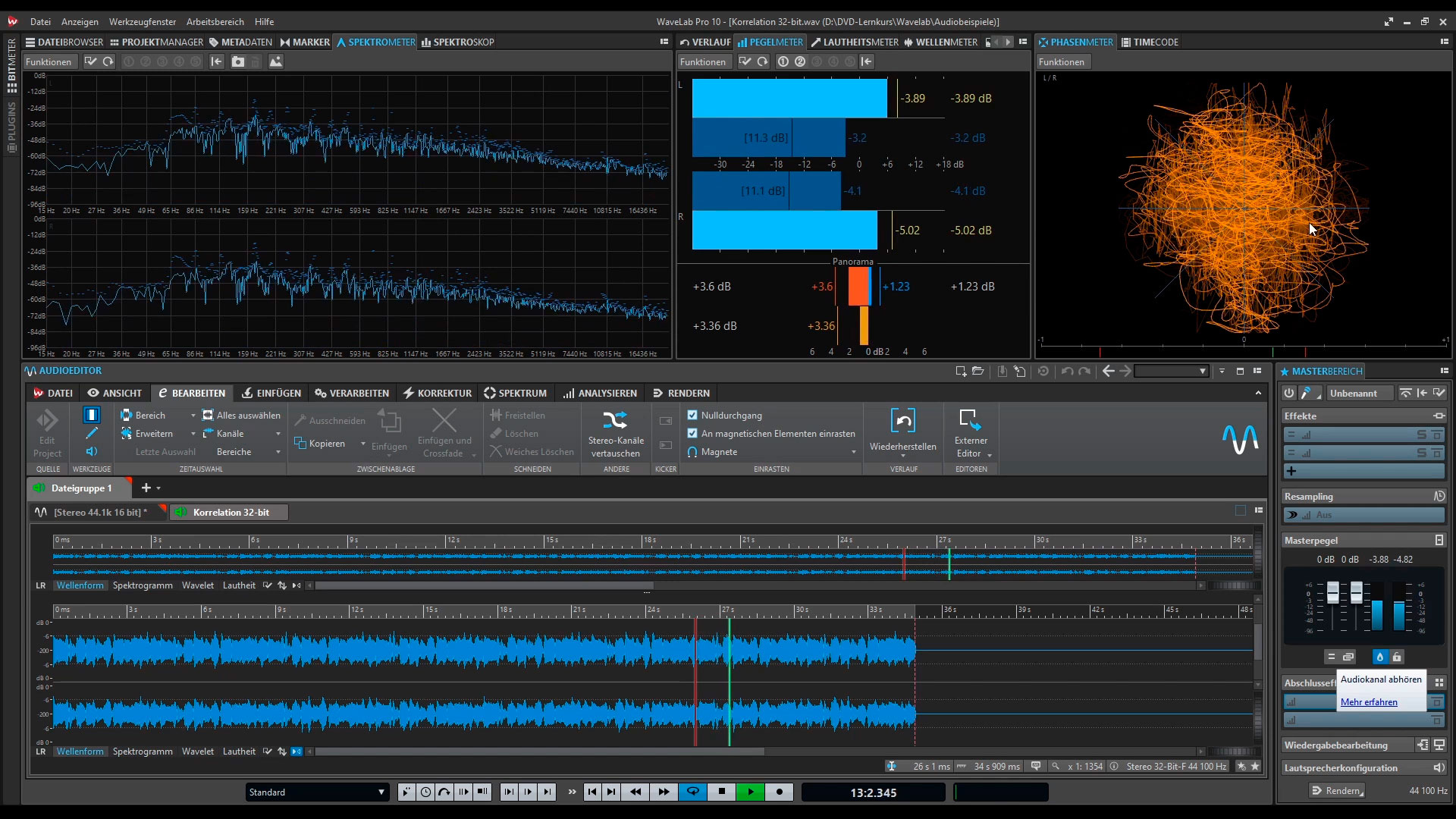Open Externer Editor

pos(971,434)
